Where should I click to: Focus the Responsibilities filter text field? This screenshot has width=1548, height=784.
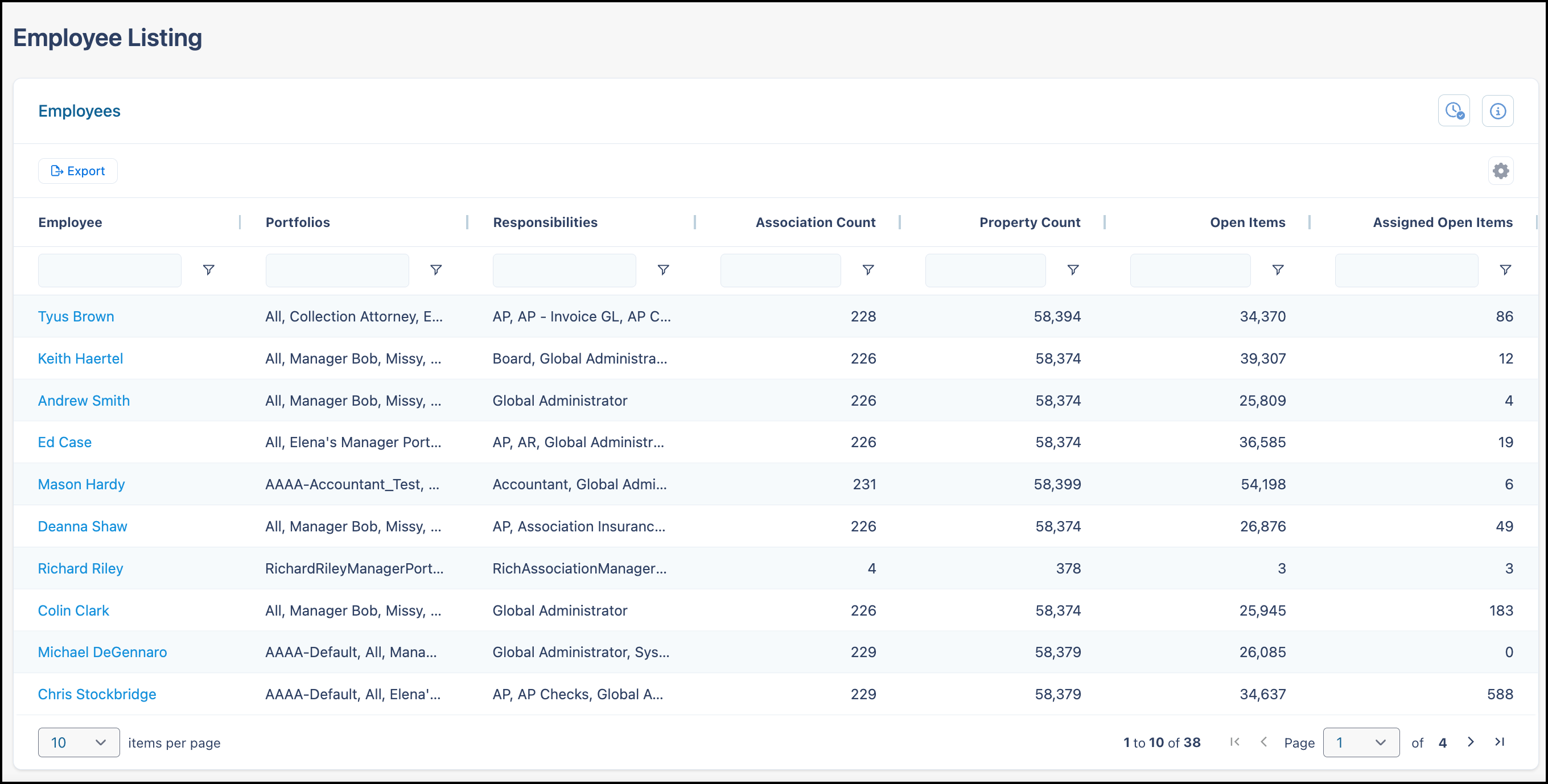(564, 270)
